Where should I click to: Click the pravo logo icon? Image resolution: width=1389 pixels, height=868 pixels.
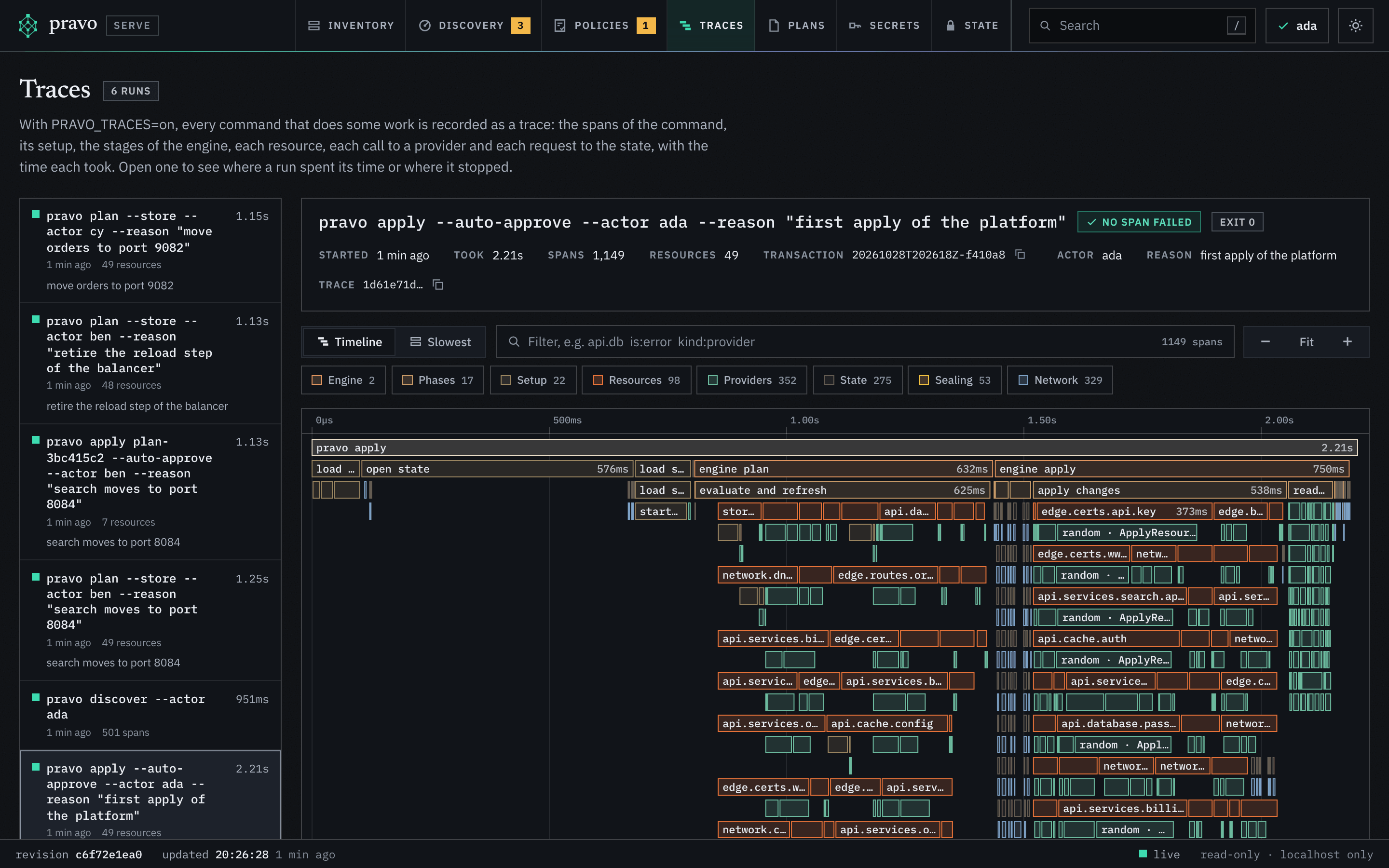coord(27,25)
